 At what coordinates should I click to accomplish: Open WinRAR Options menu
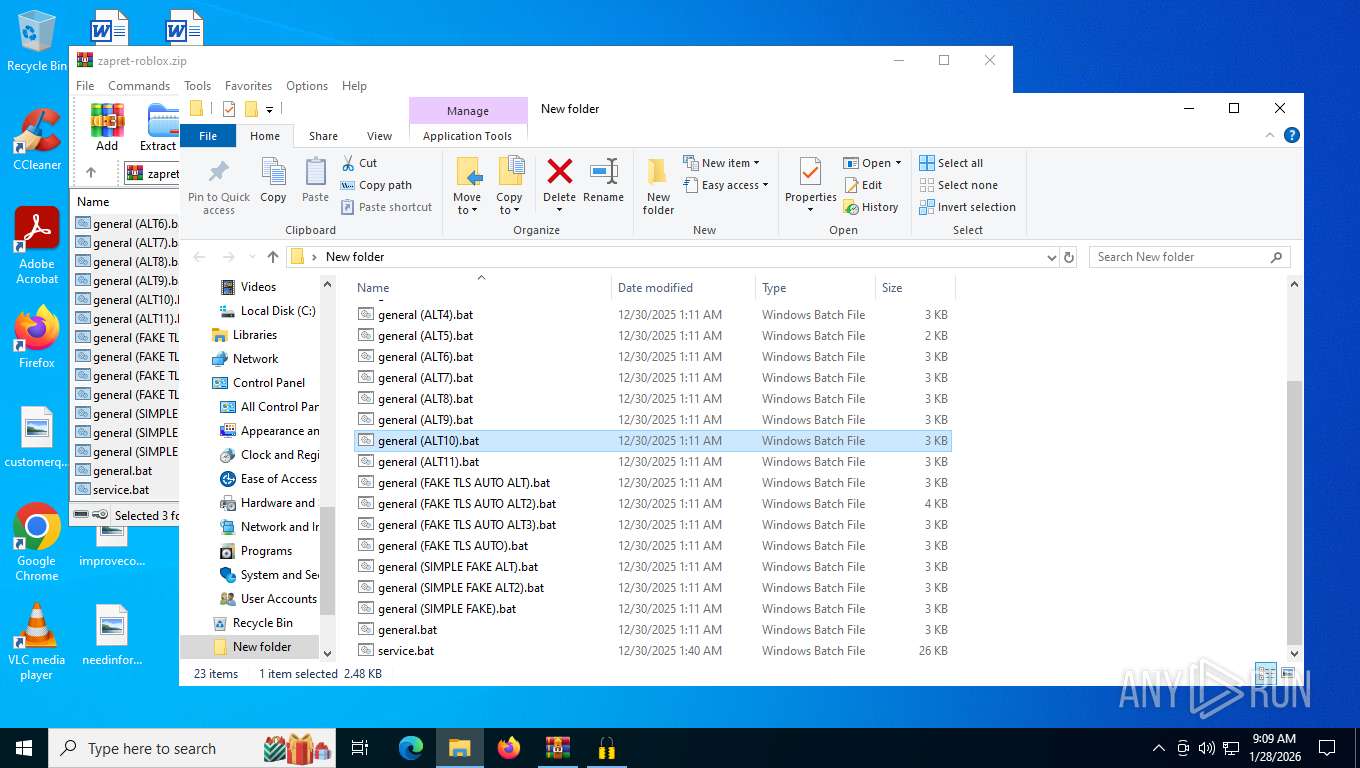click(x=307, y=86)
